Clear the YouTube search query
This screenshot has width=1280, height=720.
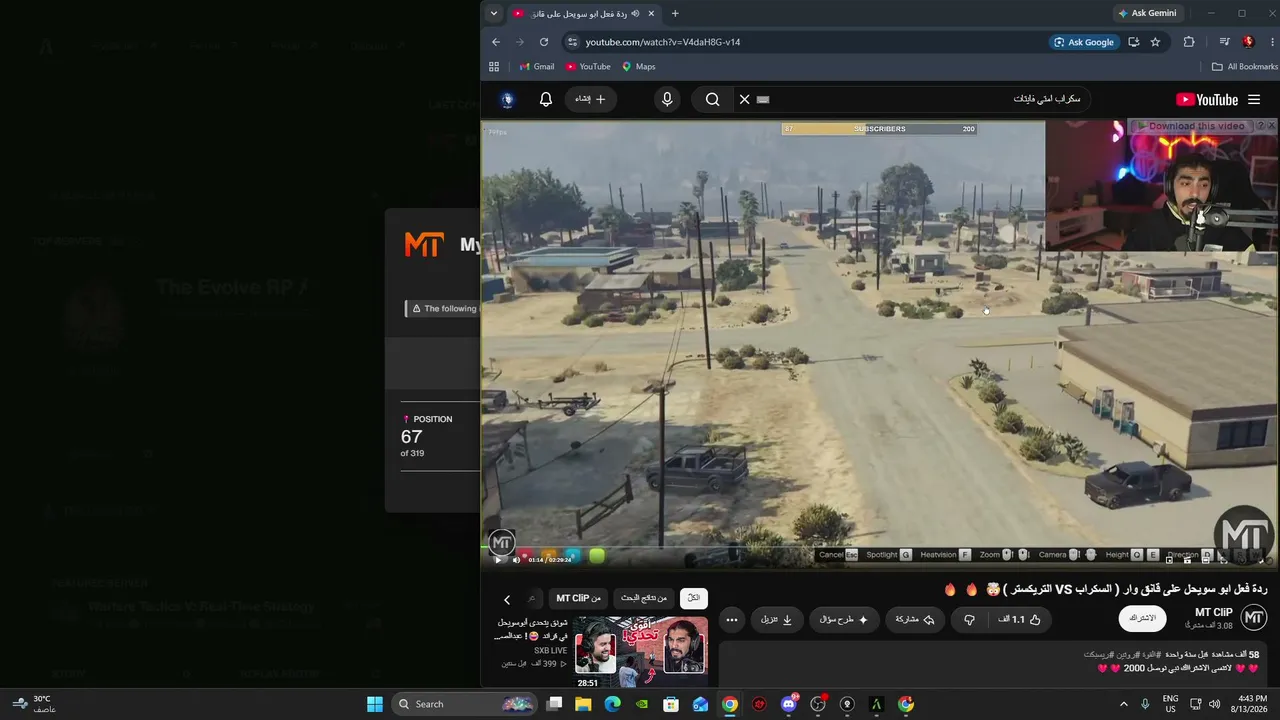744,99
